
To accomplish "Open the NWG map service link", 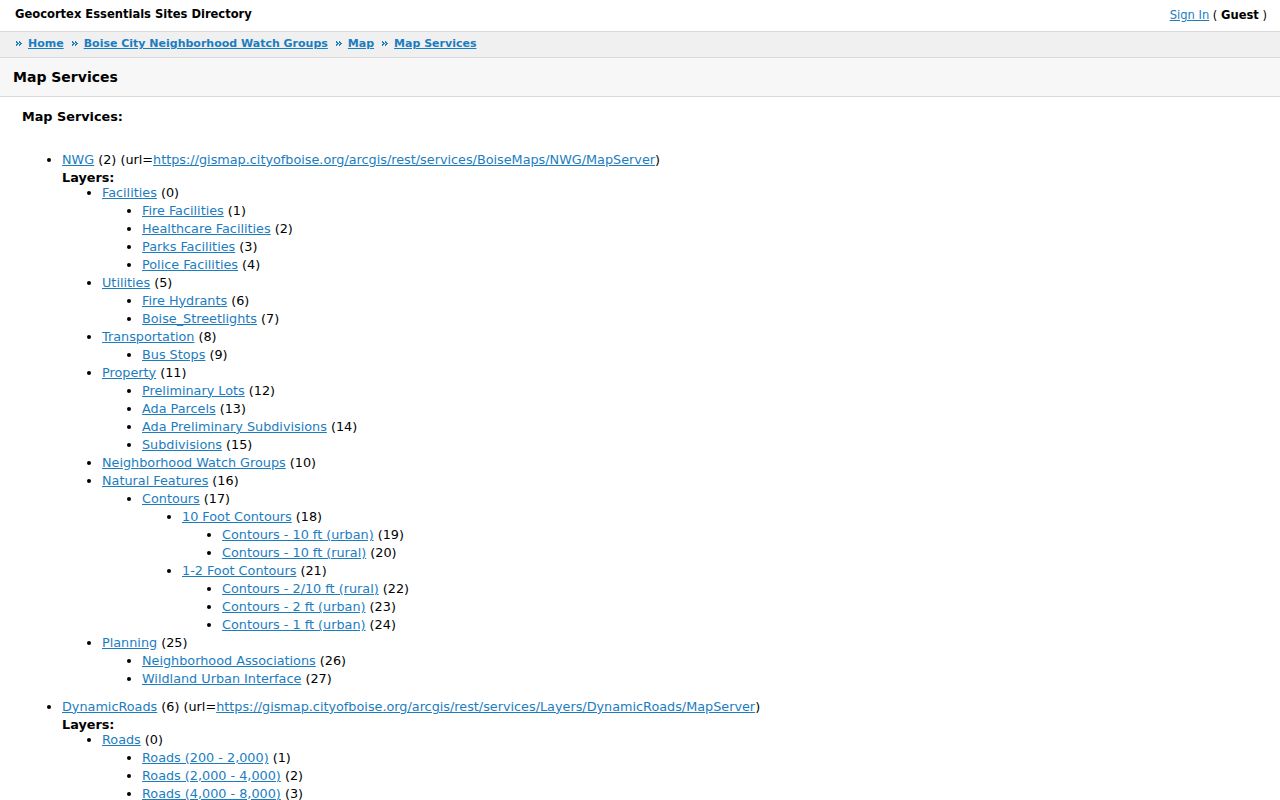I will coord(78,159).
